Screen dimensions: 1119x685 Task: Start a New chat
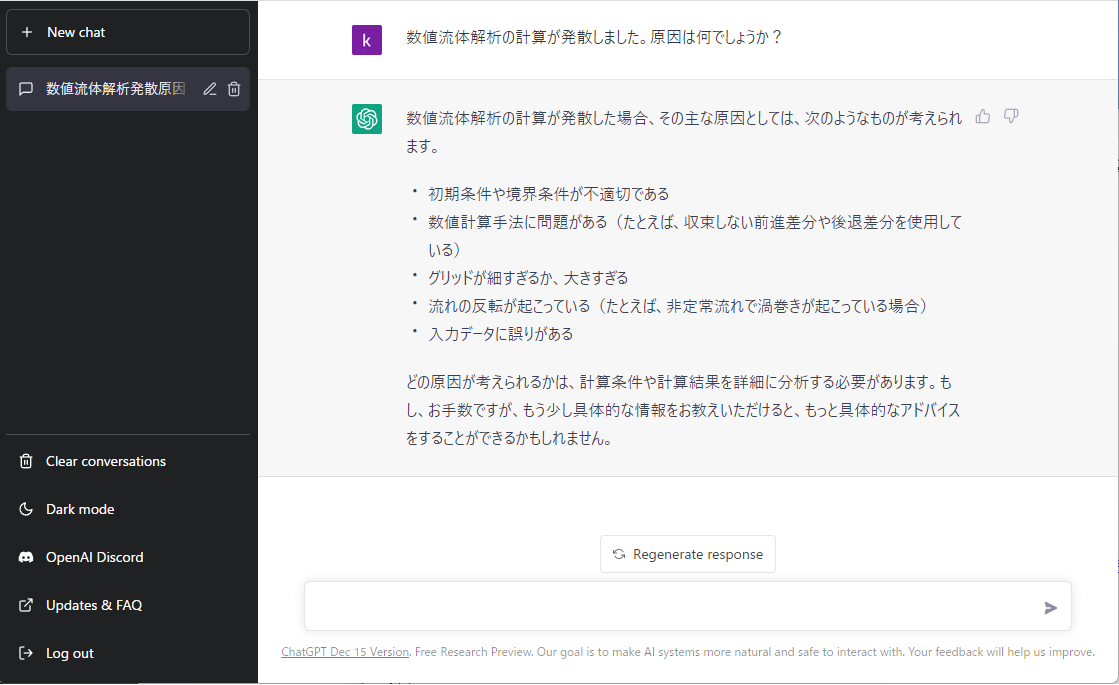[128, 32]
